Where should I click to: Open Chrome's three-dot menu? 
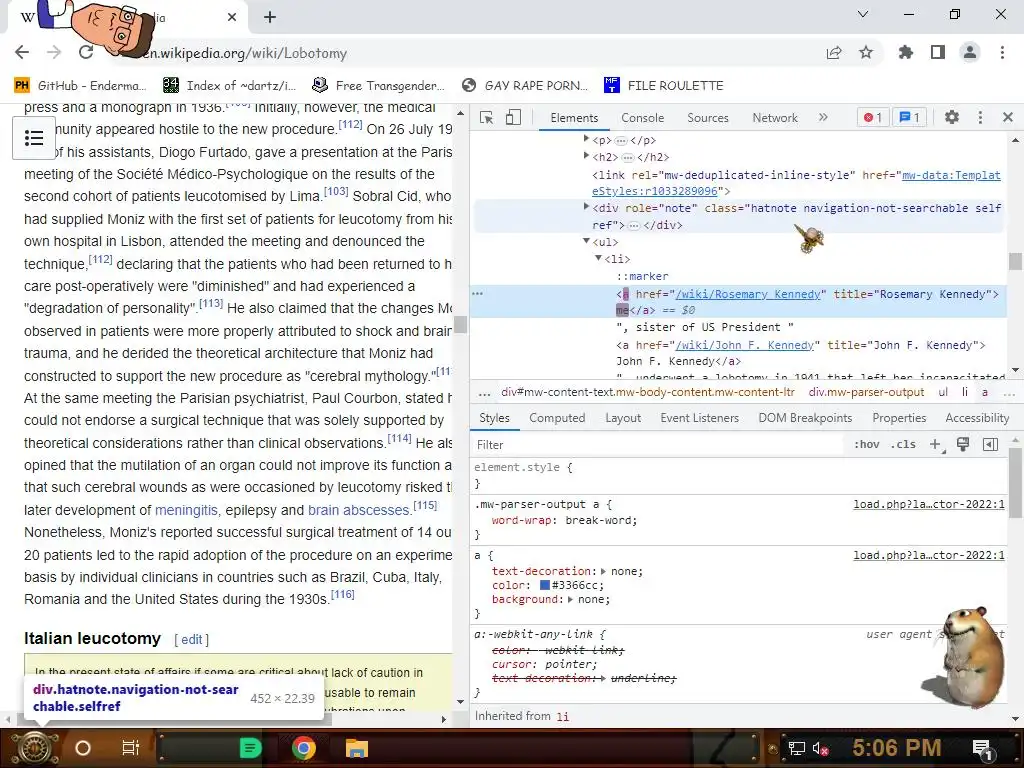(x=1002, y=52)
